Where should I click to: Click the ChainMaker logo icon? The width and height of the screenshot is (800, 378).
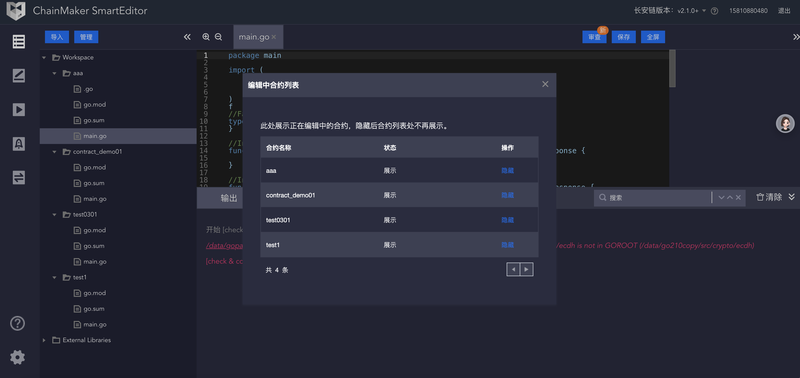tap(16, 11)
